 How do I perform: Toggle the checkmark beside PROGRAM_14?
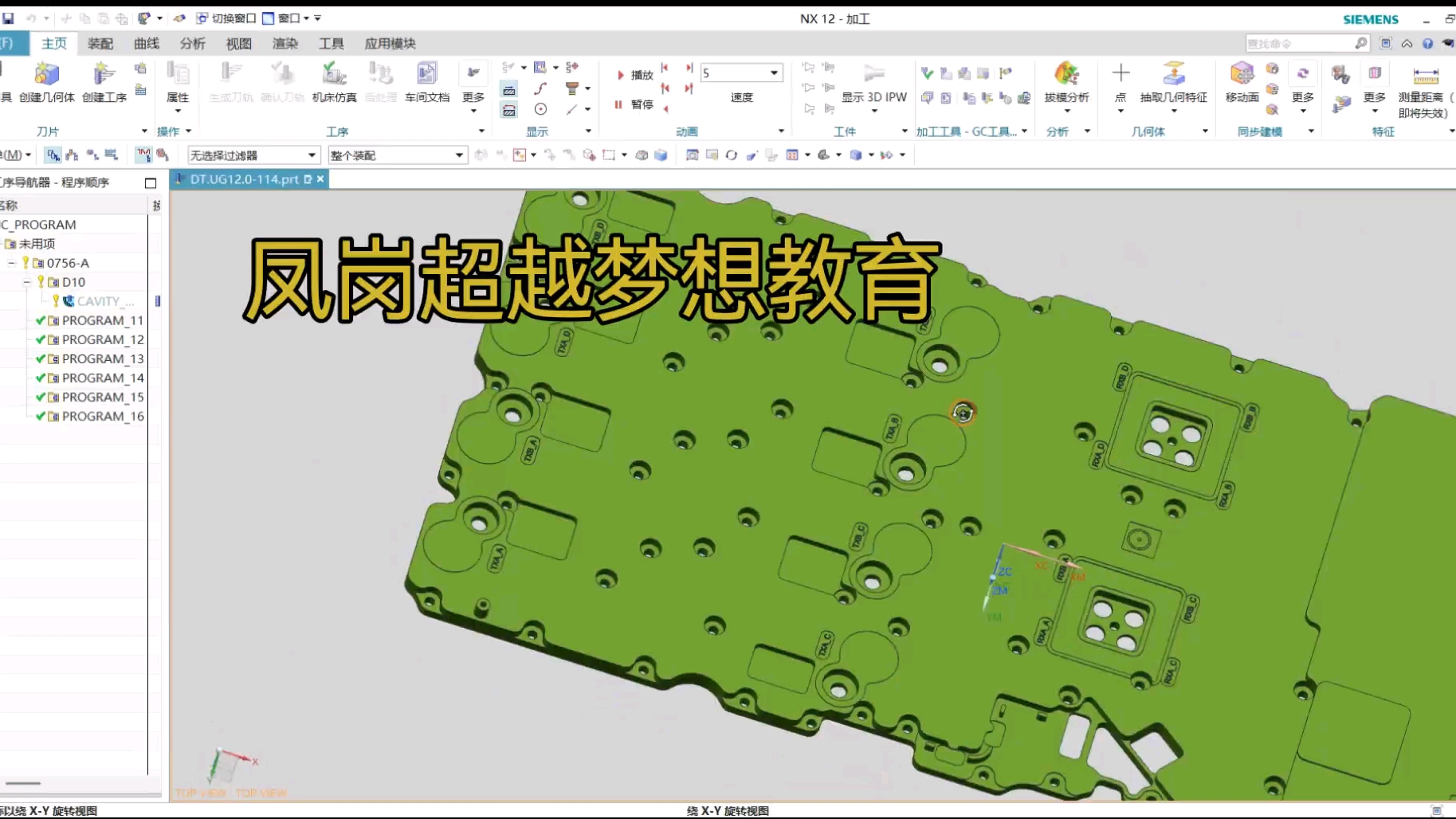[40, 378]
